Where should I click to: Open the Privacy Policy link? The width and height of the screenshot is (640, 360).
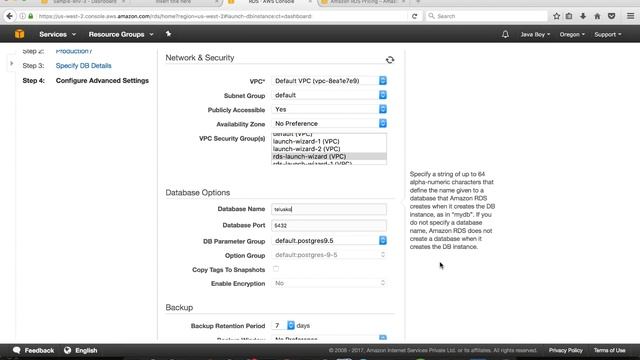[565, 350]
